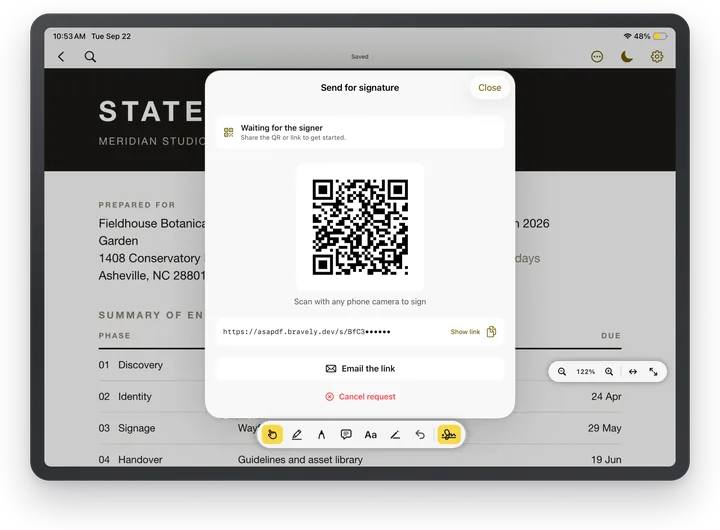Select the hand pan tool
This screenshot has width=720, height=530.
point(272,434)
